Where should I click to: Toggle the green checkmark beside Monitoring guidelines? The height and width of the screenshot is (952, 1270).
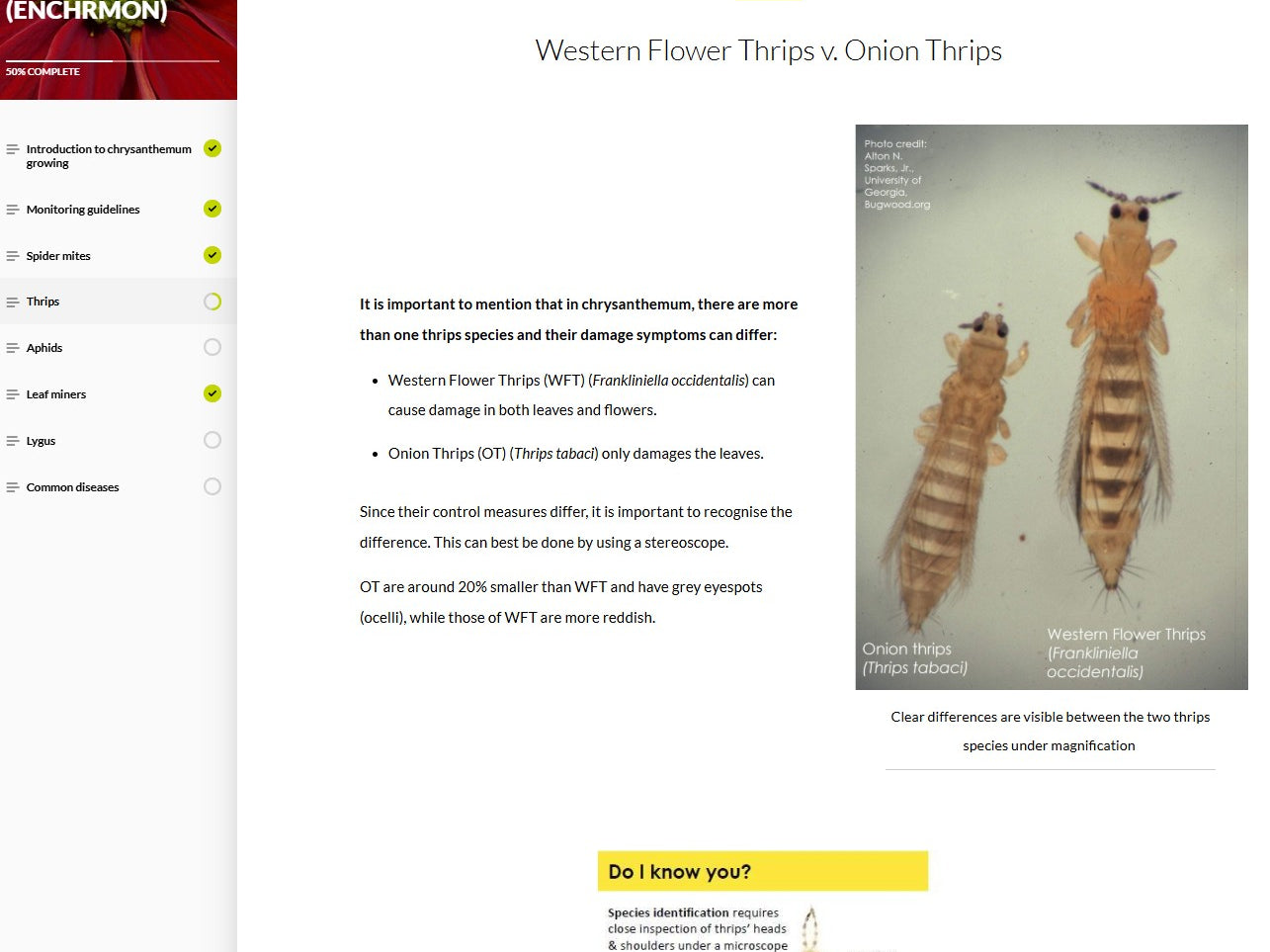point(212,209)
